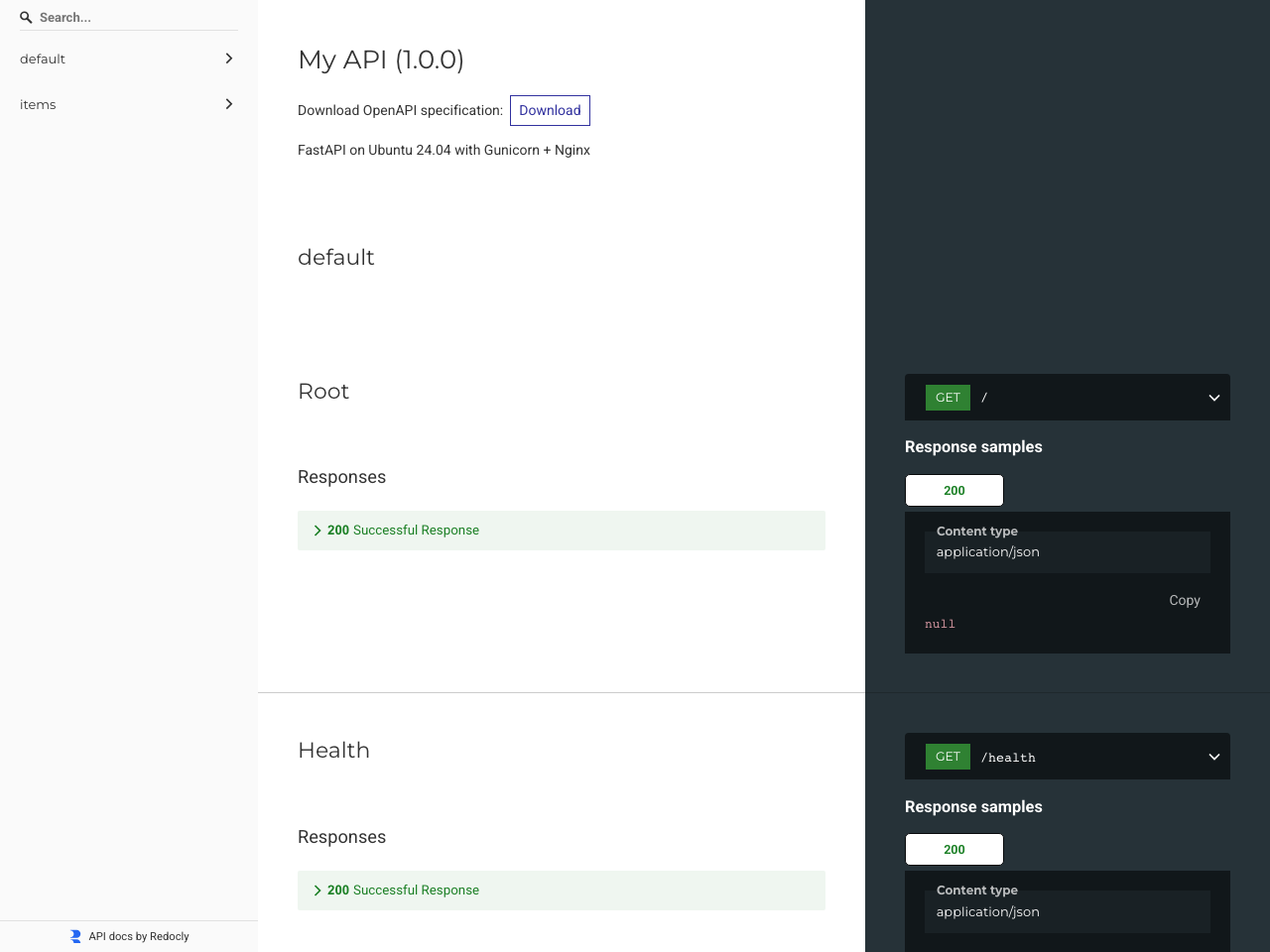Image resolution: width=1270 pixels, height=952 pixels.
Task: Click the default section heading
Action: pos(336,257)
